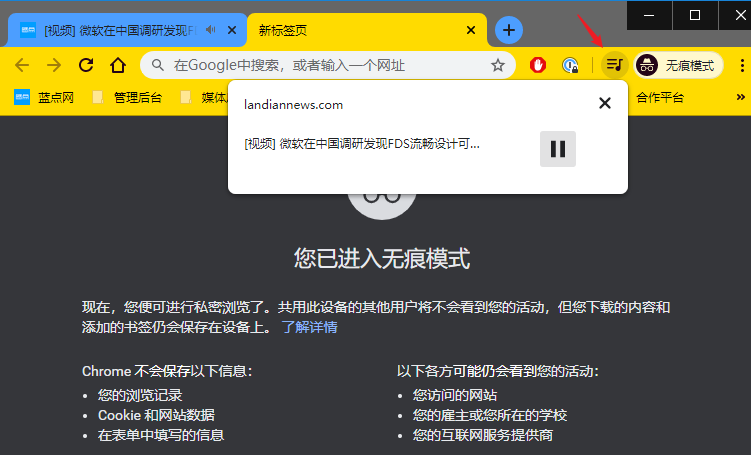Click the shield extension icon in toolbar
The image size is (751, 455).
pyautogui.click(x=570, y=65)
